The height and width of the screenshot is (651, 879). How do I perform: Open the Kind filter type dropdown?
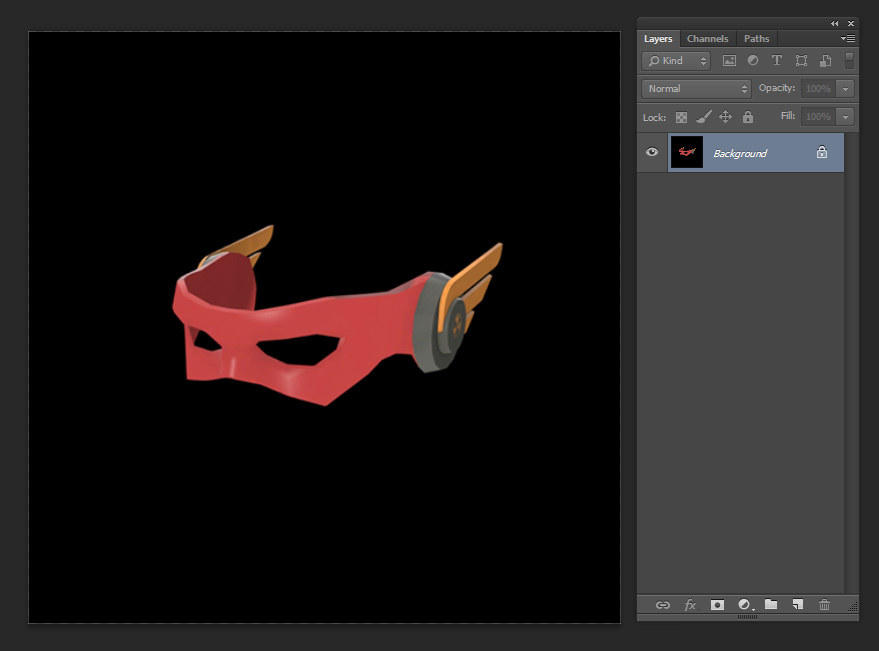(x=676, y=61)
